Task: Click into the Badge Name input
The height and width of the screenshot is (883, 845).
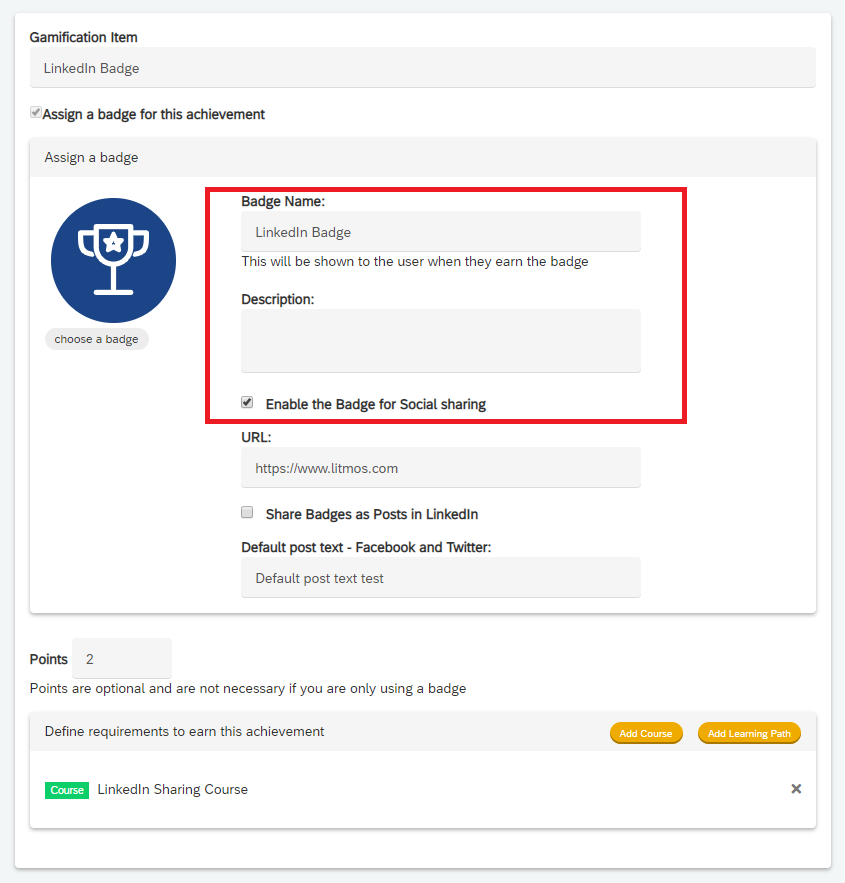Action: click(441, 231)
